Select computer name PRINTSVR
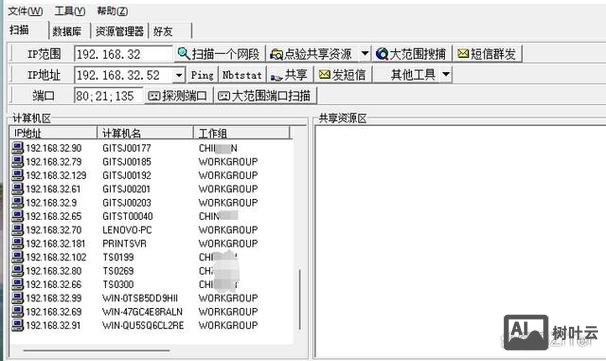Viewport: 606px width, 361px height. click(x=124, y=244)
